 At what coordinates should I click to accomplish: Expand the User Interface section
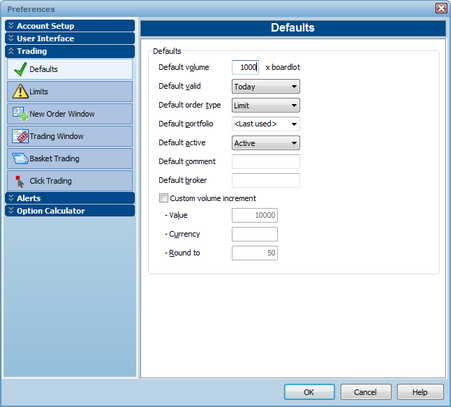pyautogui.click(x=70, y=38)
